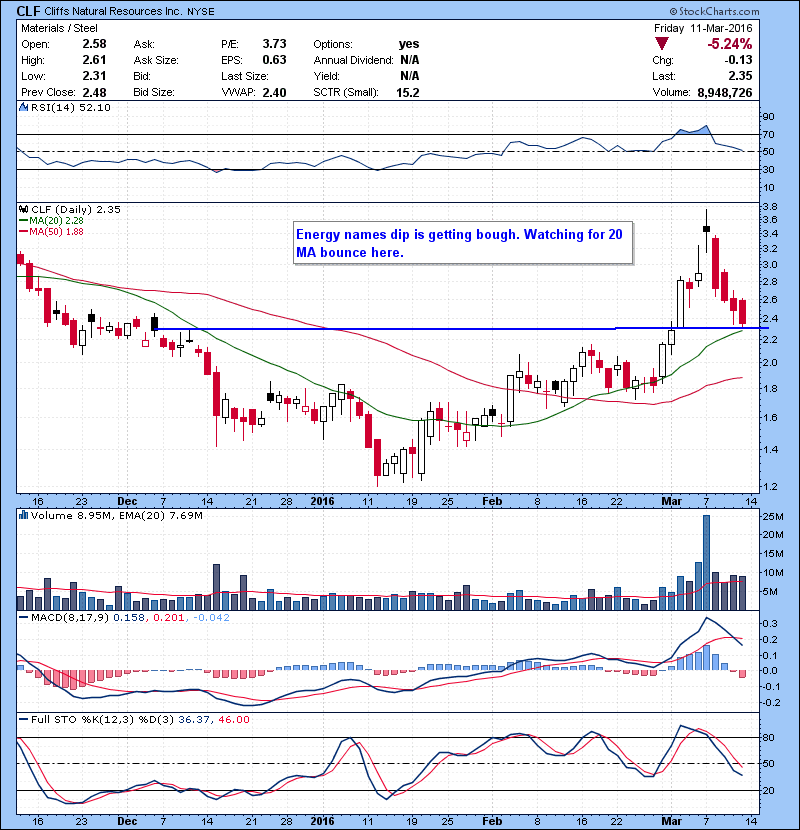The width and height of the screenshot is (800, 830).
Task: Click the MACD signal value 0.201
Action: pos(168,618)
